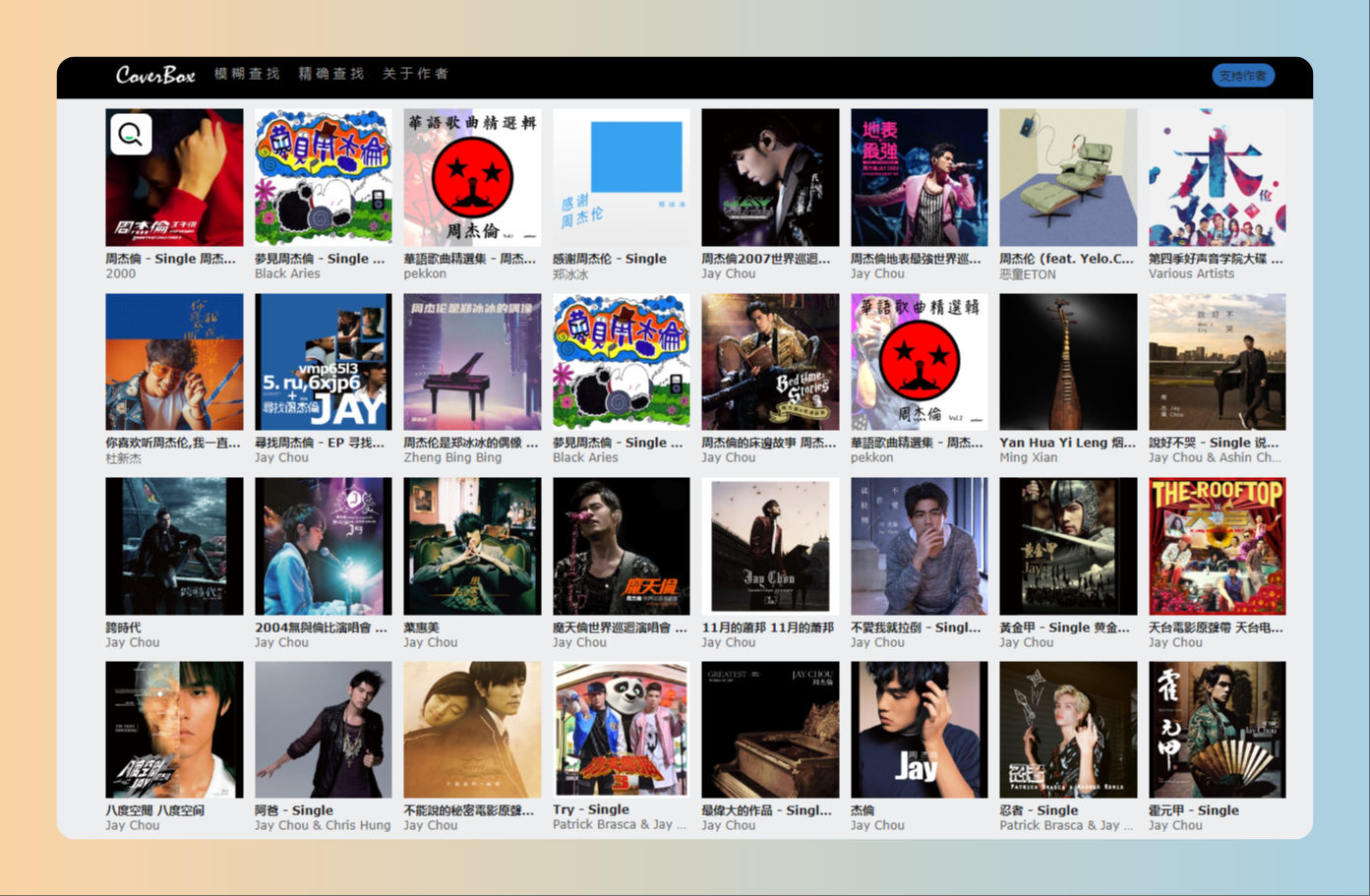
Task: Click the 葉惠美 album title
Action: (x=422, y=627)
